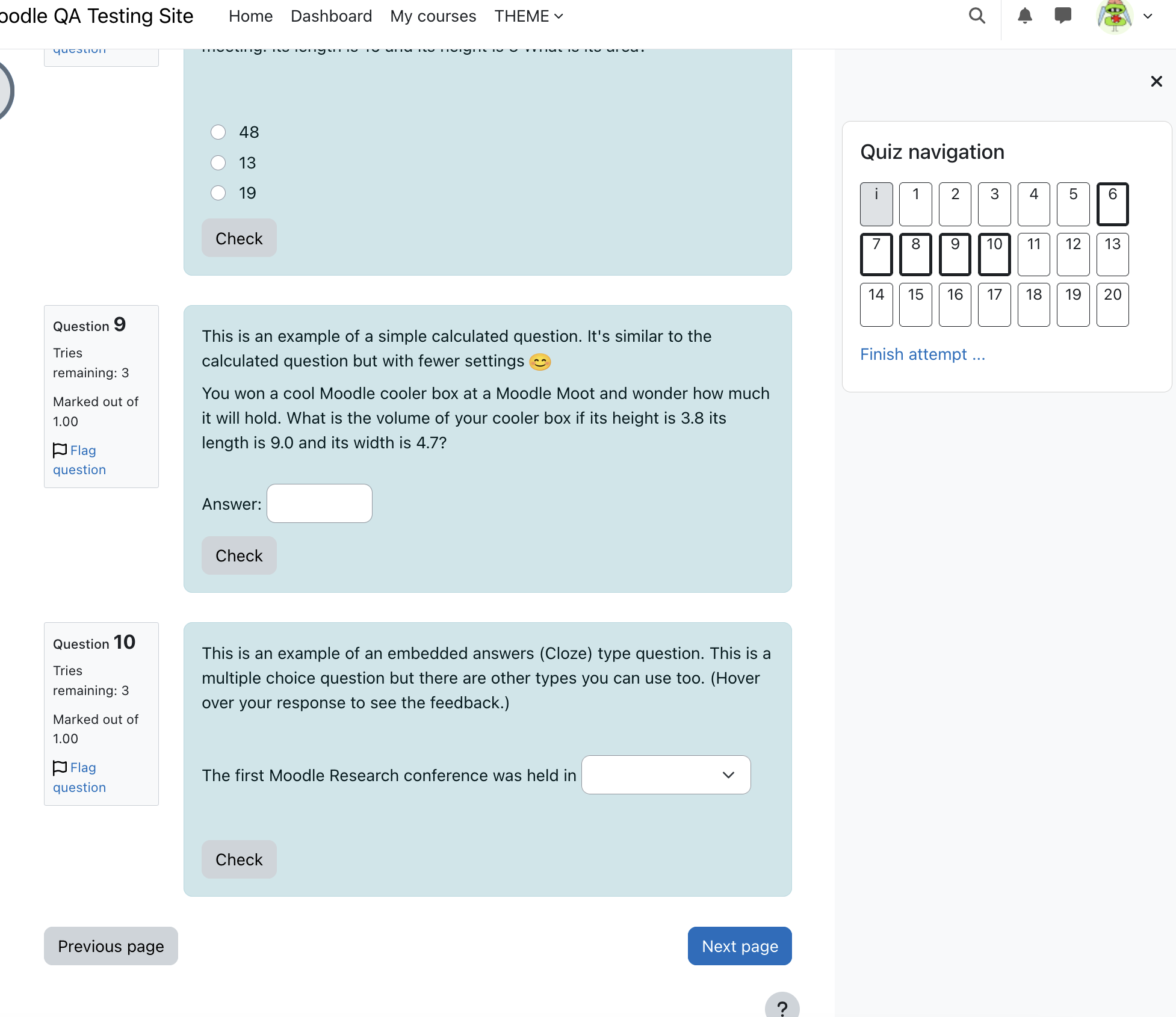
Task: Go to the Next page
Action: pyautogui.click(x=740, y=946)
